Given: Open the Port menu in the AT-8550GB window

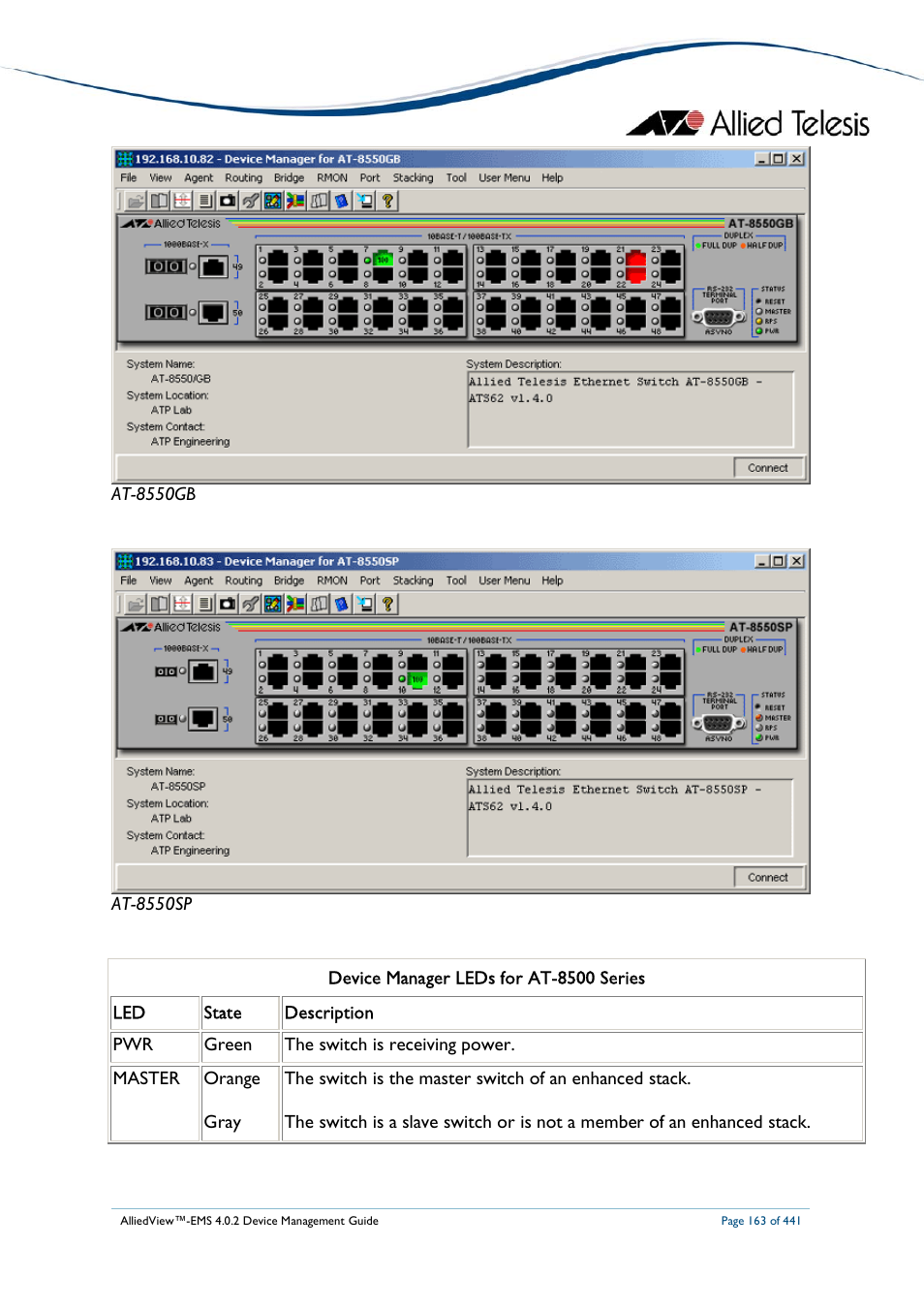Looking at the screenshot, I should point(370,178).
